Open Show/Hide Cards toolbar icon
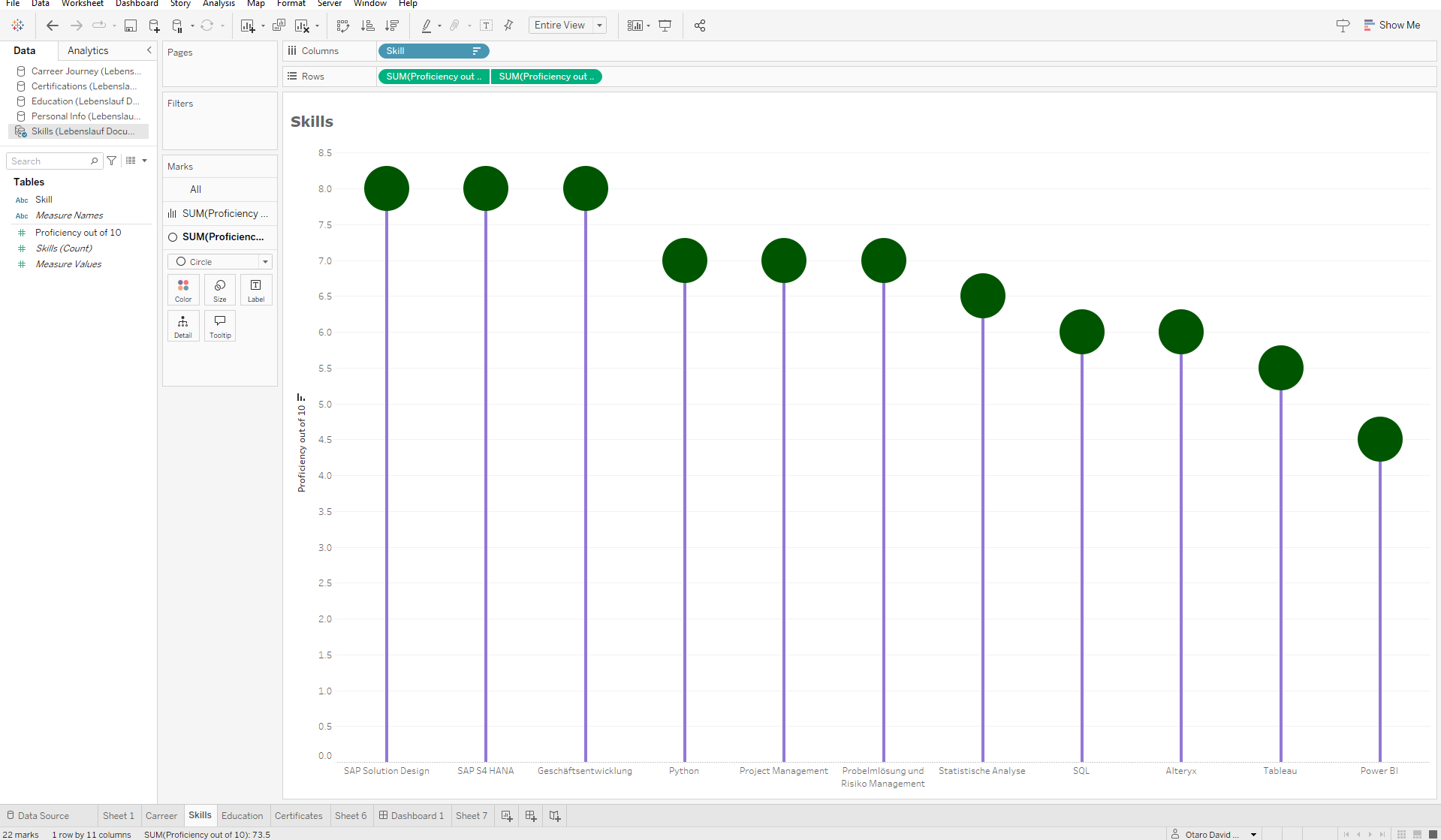The image size is (1441, 840). 635,26
